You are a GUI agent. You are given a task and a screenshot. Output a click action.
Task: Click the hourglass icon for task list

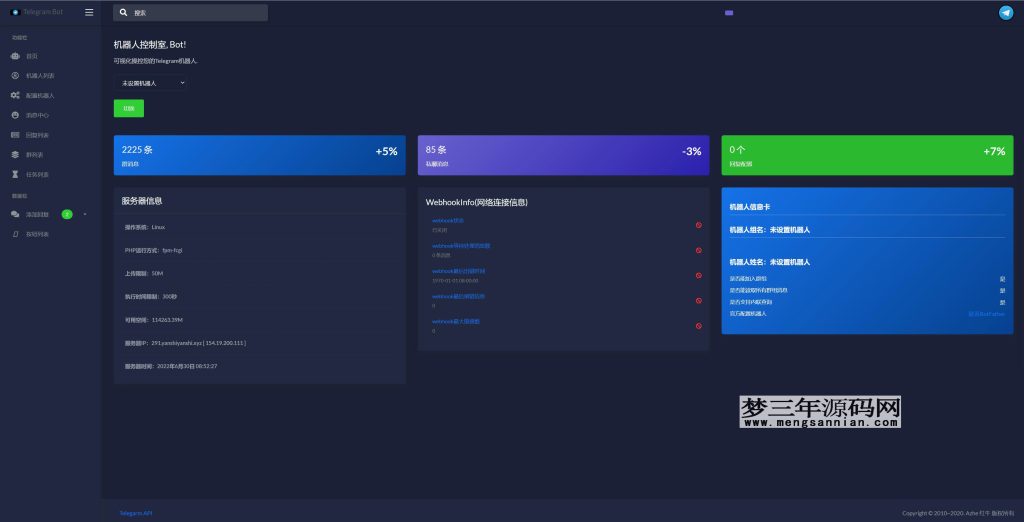[15, 174]
